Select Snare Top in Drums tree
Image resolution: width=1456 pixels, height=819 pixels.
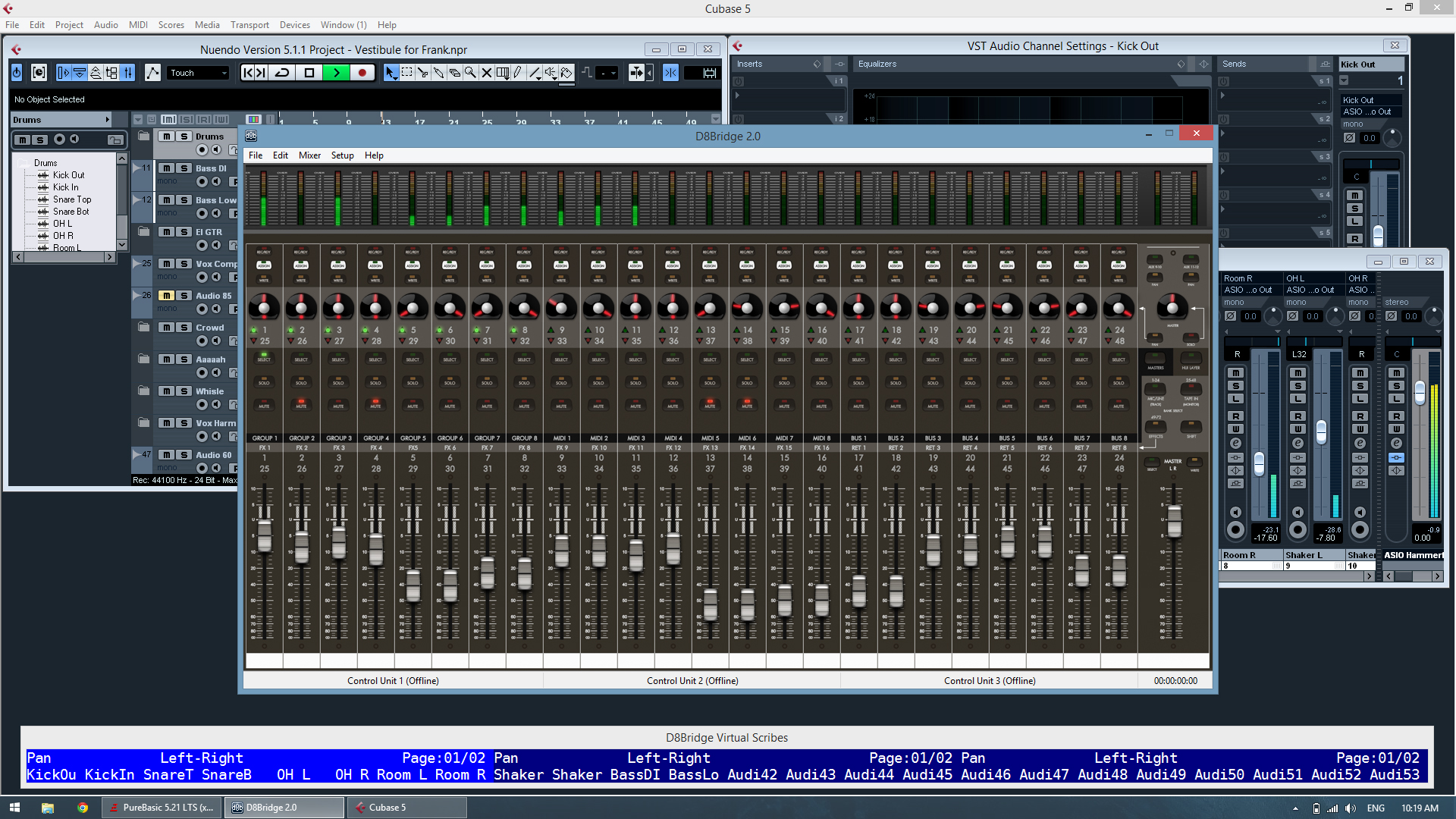point(72,199)
